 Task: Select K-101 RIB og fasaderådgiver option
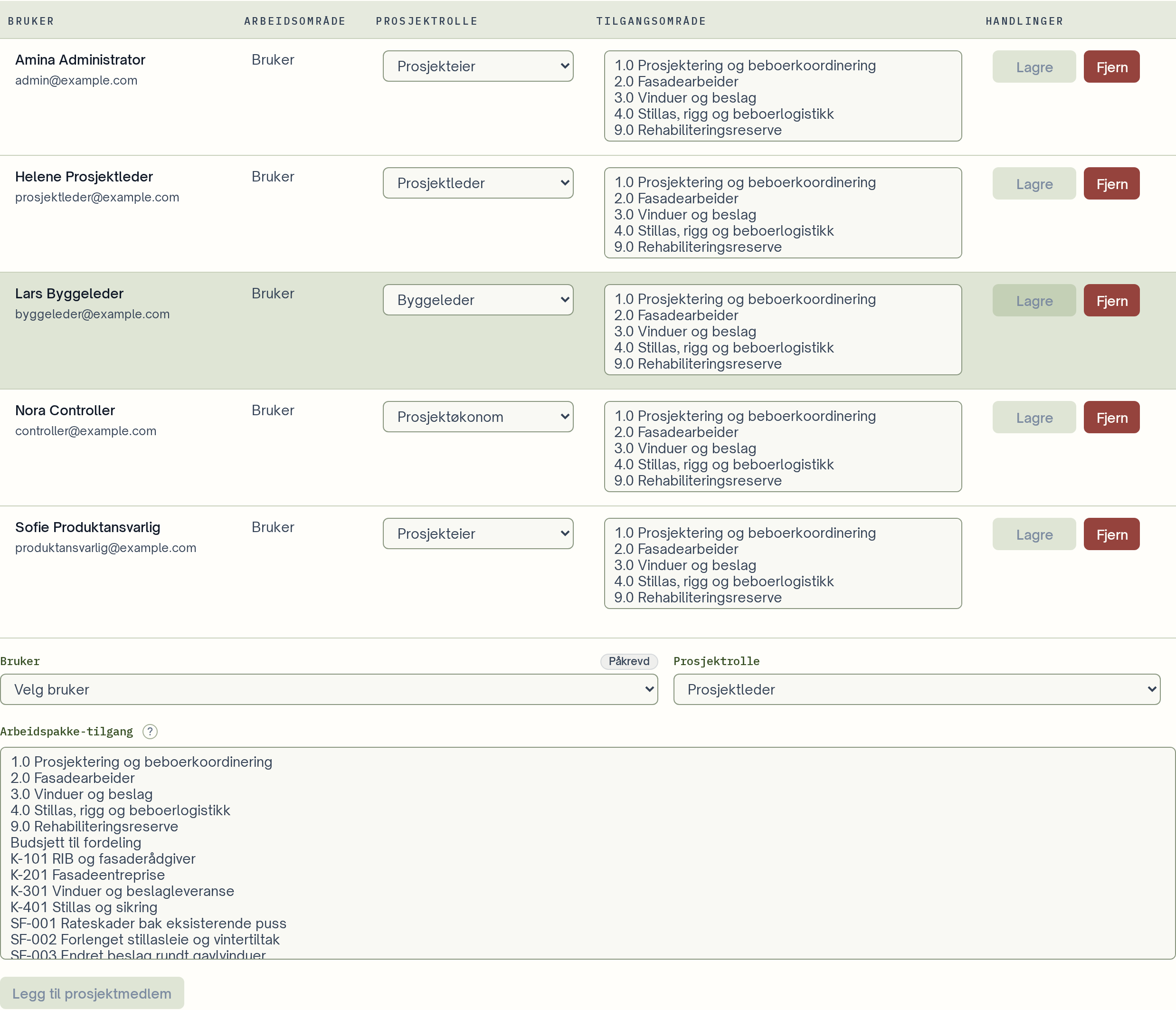click(588, 859)
